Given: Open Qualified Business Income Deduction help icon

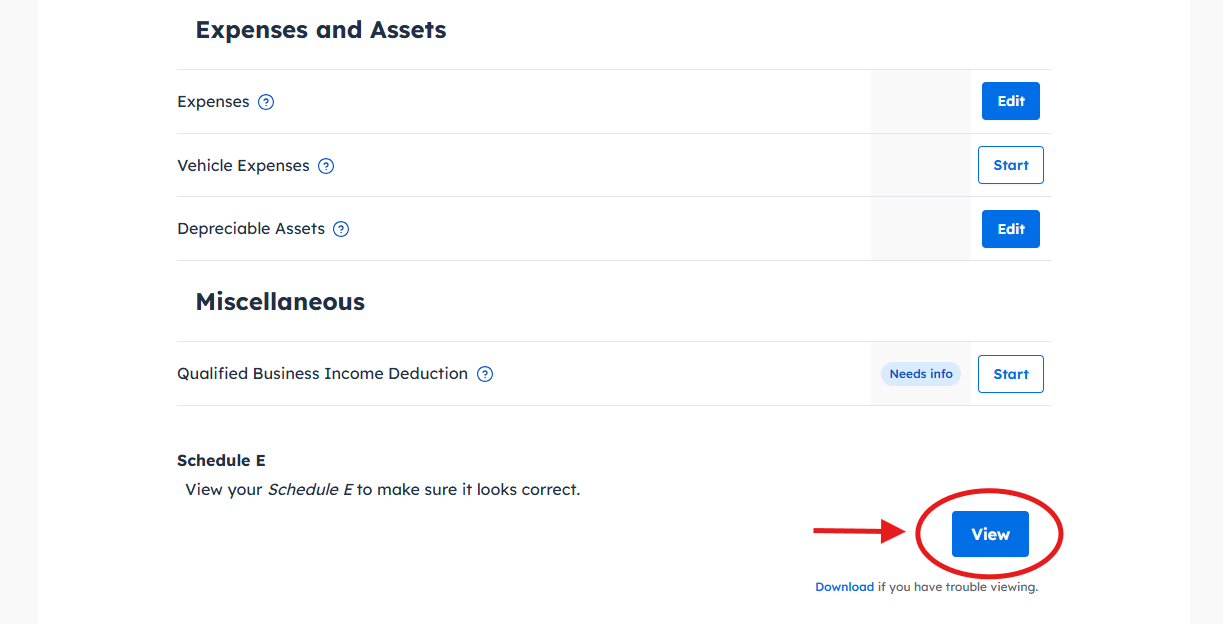Looking at the screenshot, I should tap(485, 374).
